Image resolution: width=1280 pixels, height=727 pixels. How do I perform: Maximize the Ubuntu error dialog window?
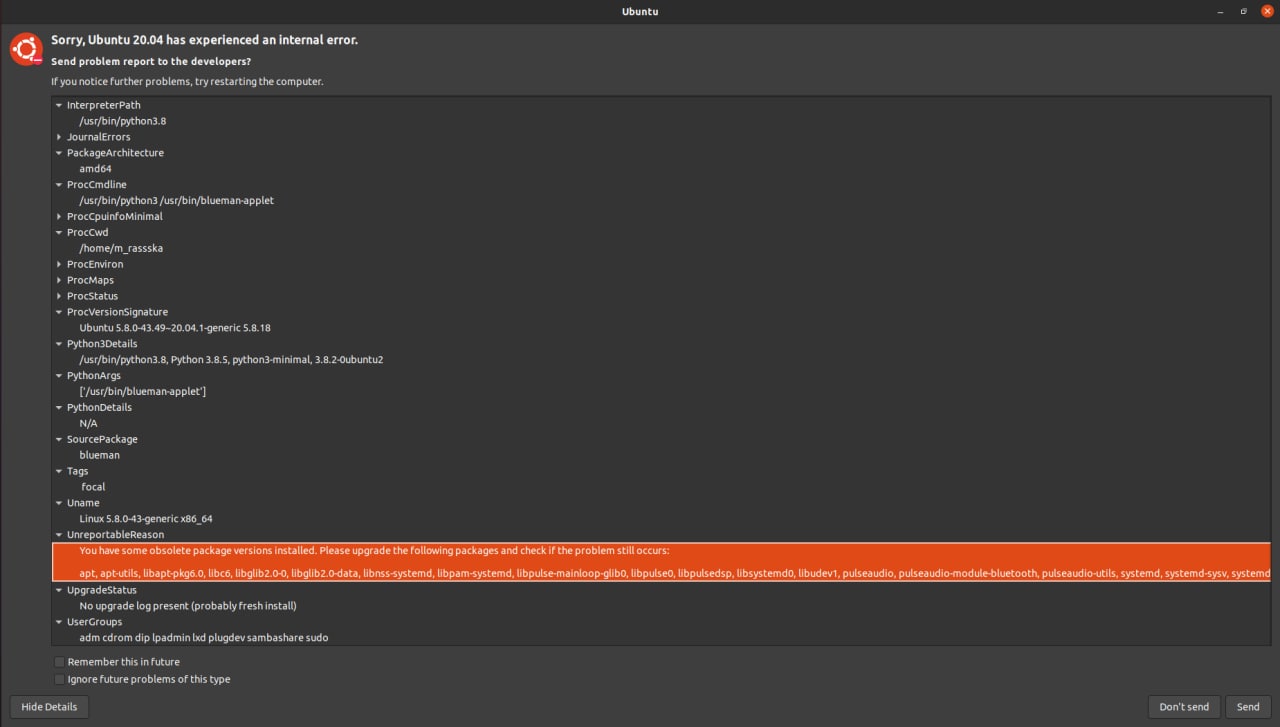(x=1244, y=11)
